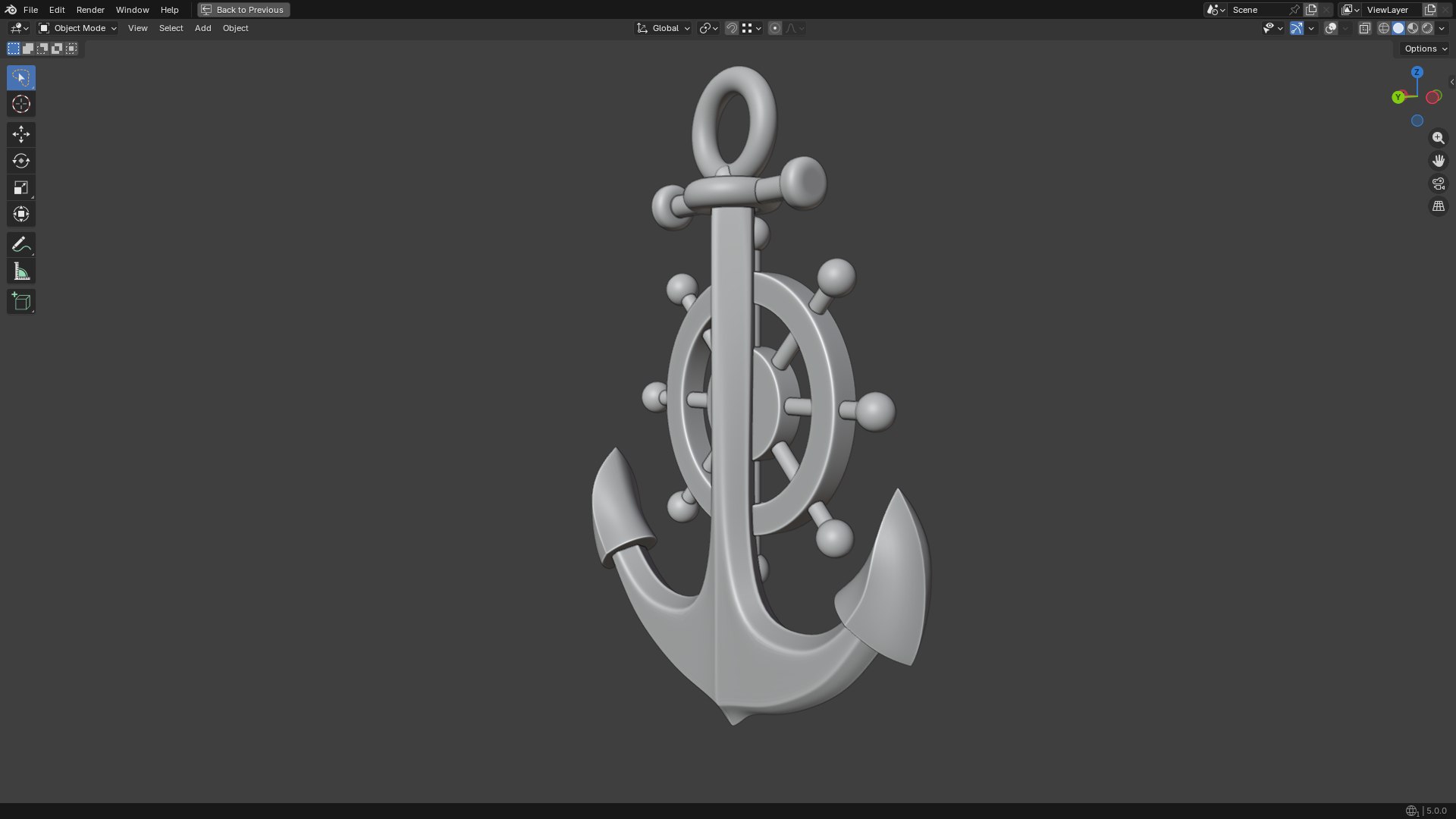Open the shading options dropdown arrow

1442,28
